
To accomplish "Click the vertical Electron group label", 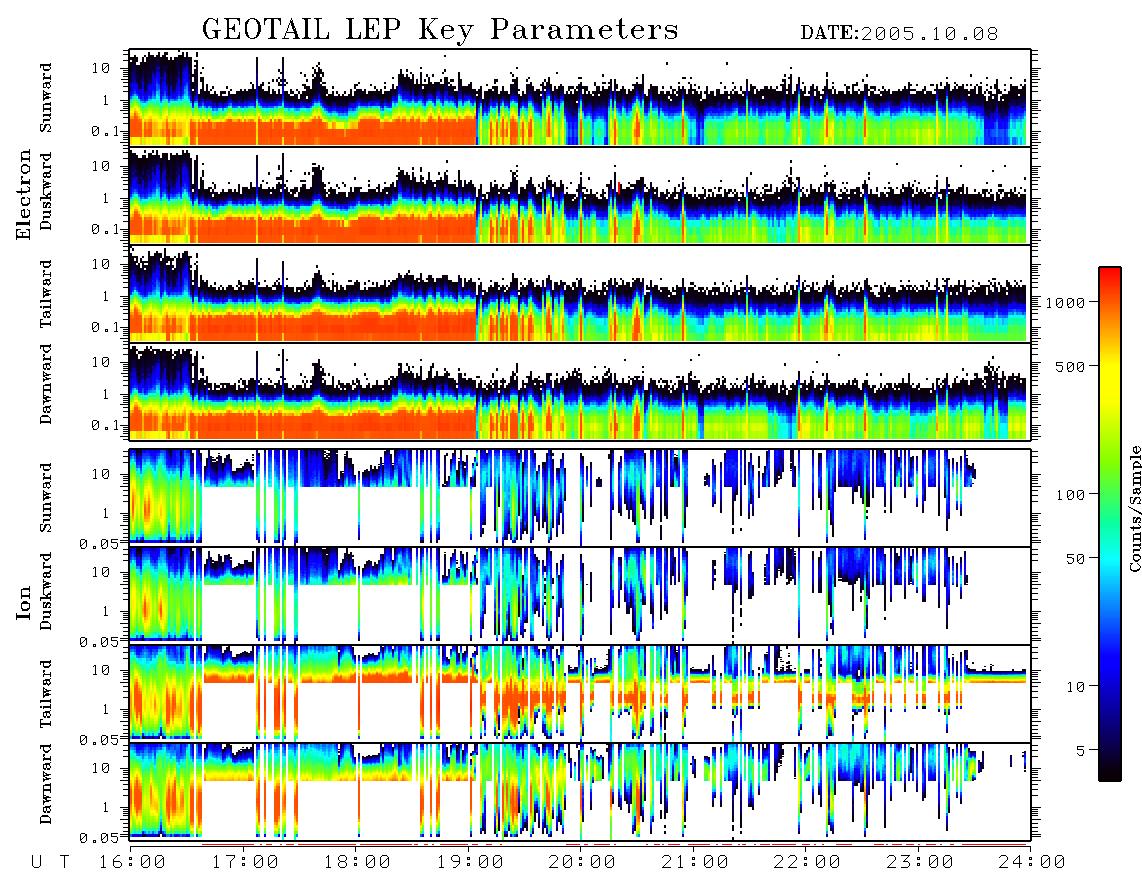I will tap(24, 194).
